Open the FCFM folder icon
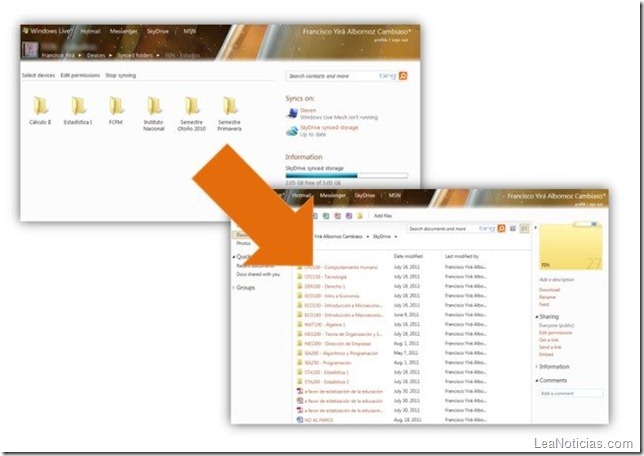The width and height of the screenshot is (644, 456). point(116,106)
